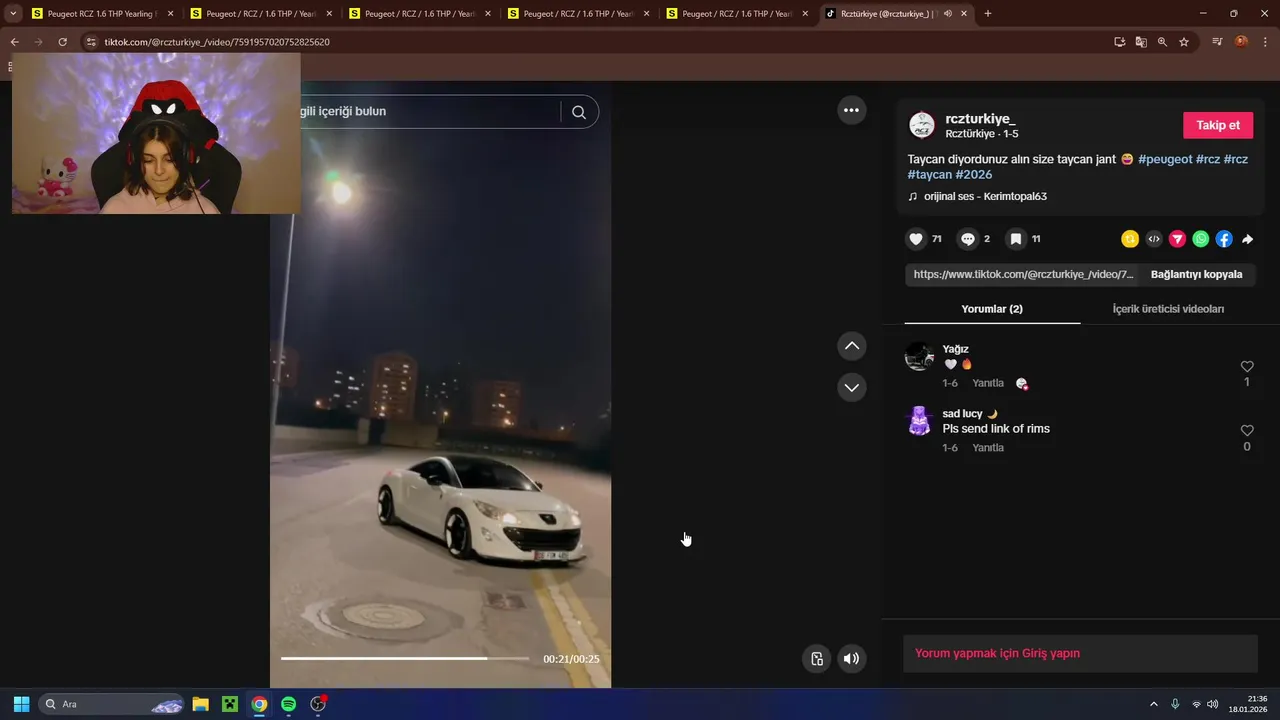Go to next video with down arrow
This screenshot has height=720, width=1280.
pyautogui.click(x=851, y=387)
